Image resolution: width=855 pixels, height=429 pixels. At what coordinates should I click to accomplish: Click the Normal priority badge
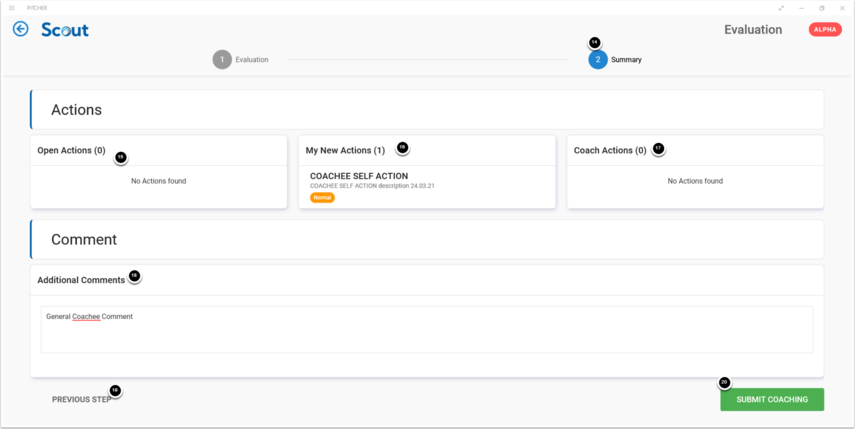click(x=322, y=198)
